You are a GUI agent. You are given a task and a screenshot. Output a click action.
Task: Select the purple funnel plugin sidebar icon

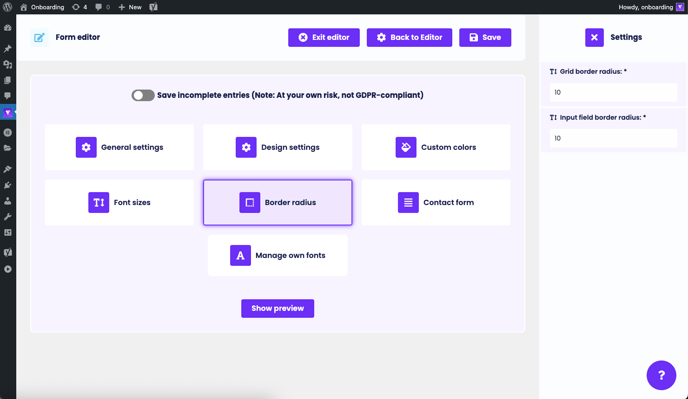(x=7, y=113)
